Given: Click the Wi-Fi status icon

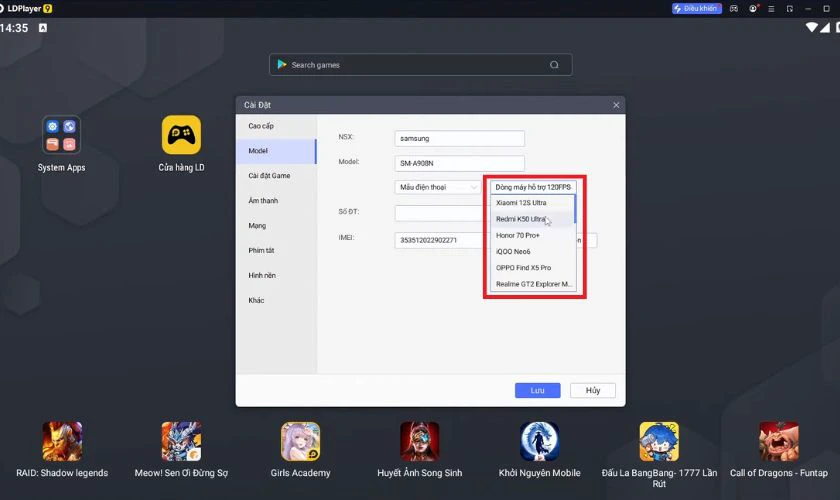Looking at the screenshot, I should click(x=812, y=27).
